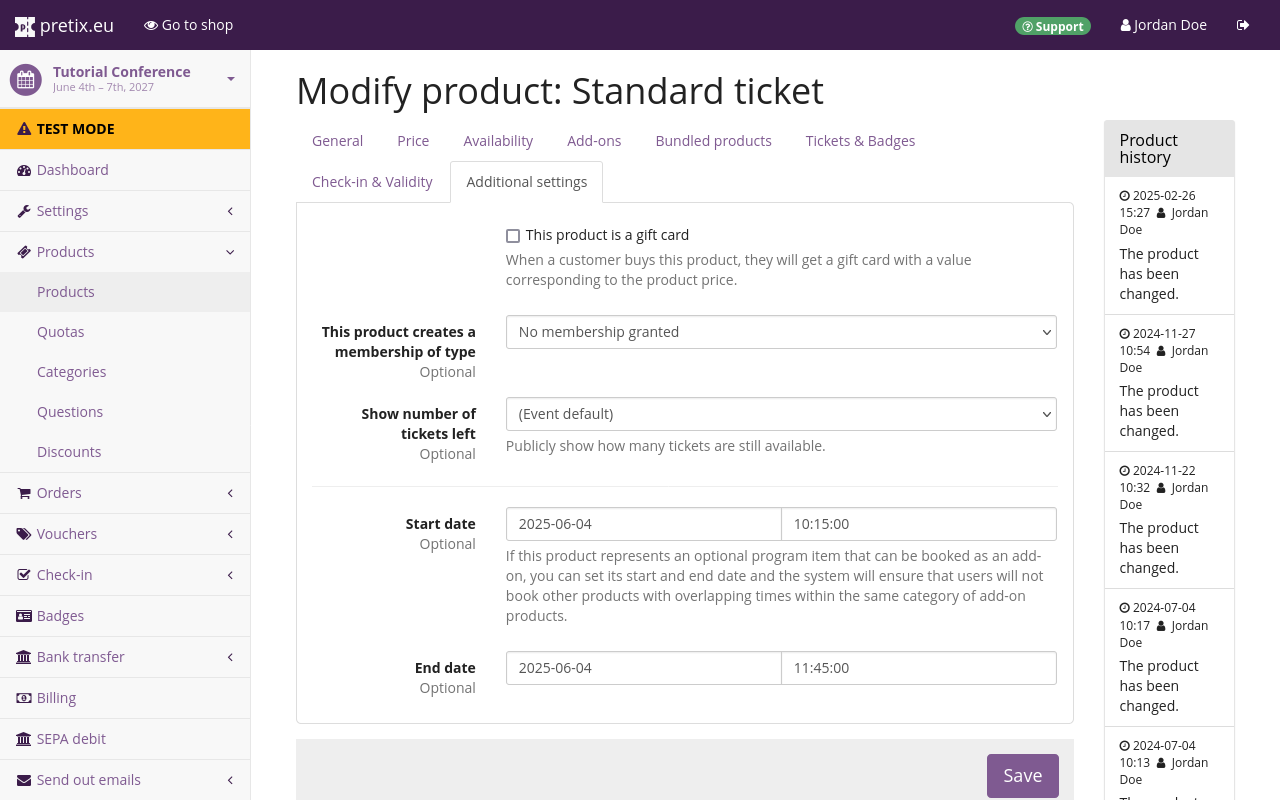The image size is (1280, 800).
Task: Enable 'This product is a gift card'
Action: tap(513, 236)
